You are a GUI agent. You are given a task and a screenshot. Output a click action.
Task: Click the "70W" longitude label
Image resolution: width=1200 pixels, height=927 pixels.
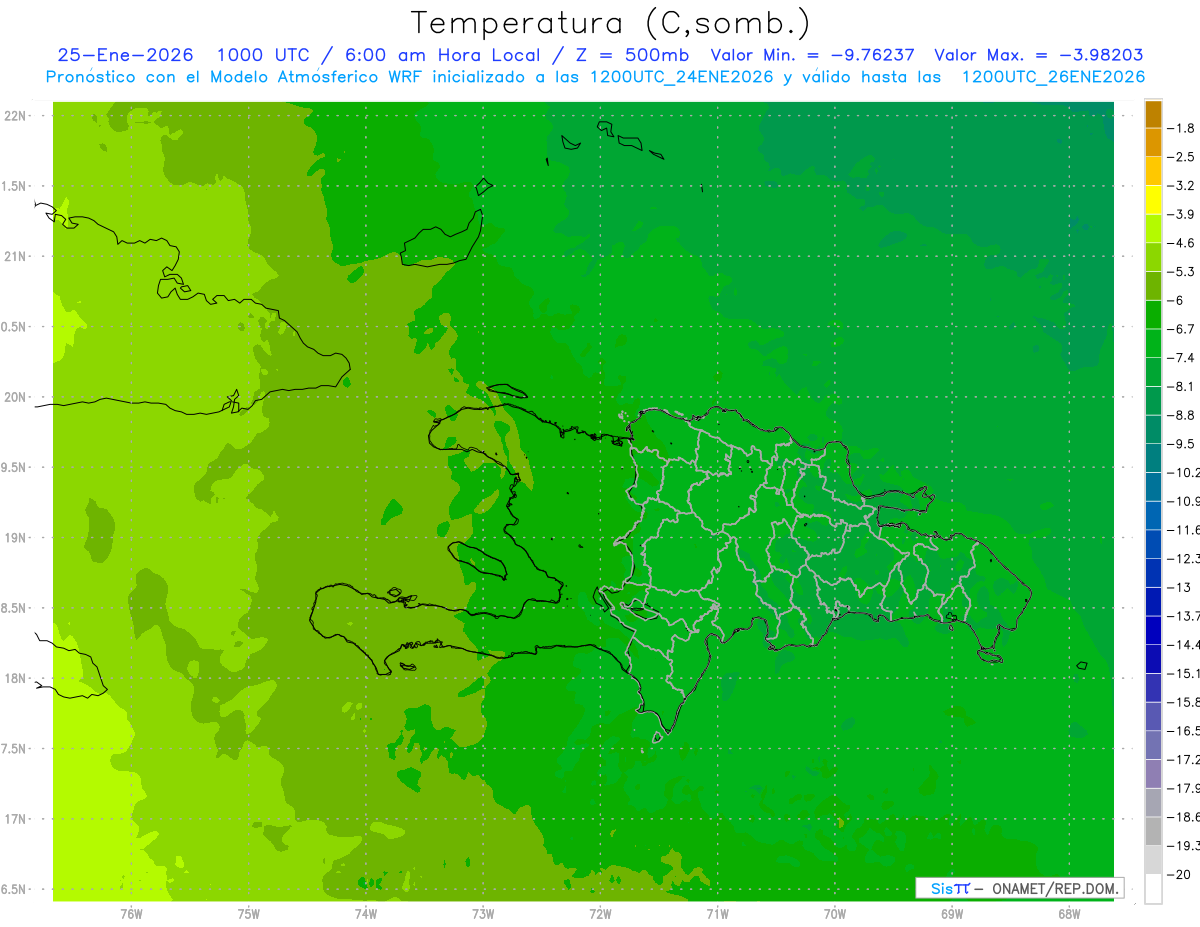tap(834, 913)
